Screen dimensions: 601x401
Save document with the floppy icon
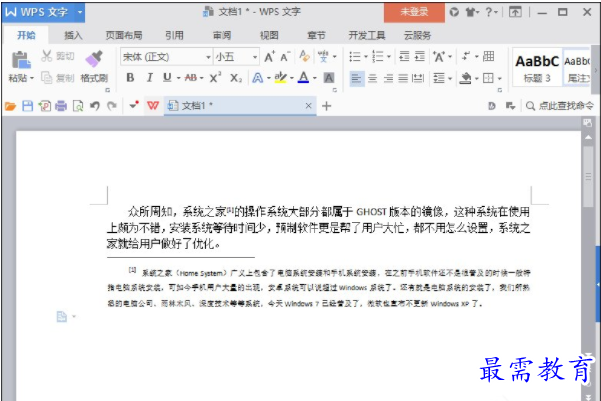click(28, 106)
